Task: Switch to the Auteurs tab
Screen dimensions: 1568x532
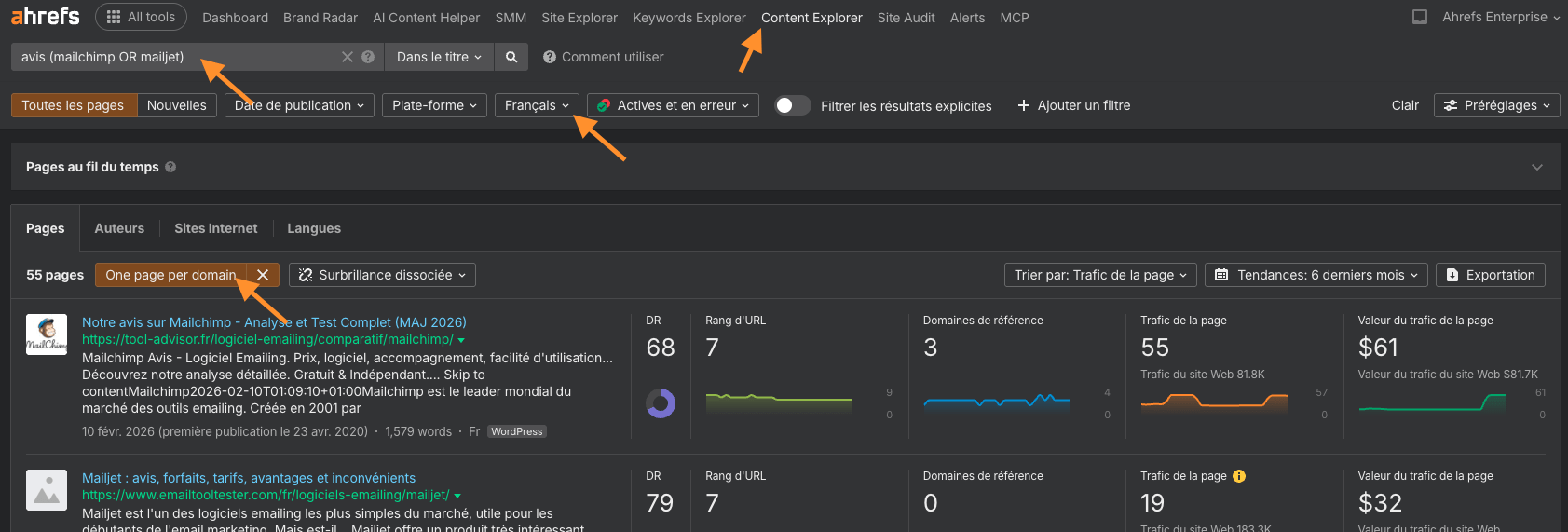Action: (119, 228)
